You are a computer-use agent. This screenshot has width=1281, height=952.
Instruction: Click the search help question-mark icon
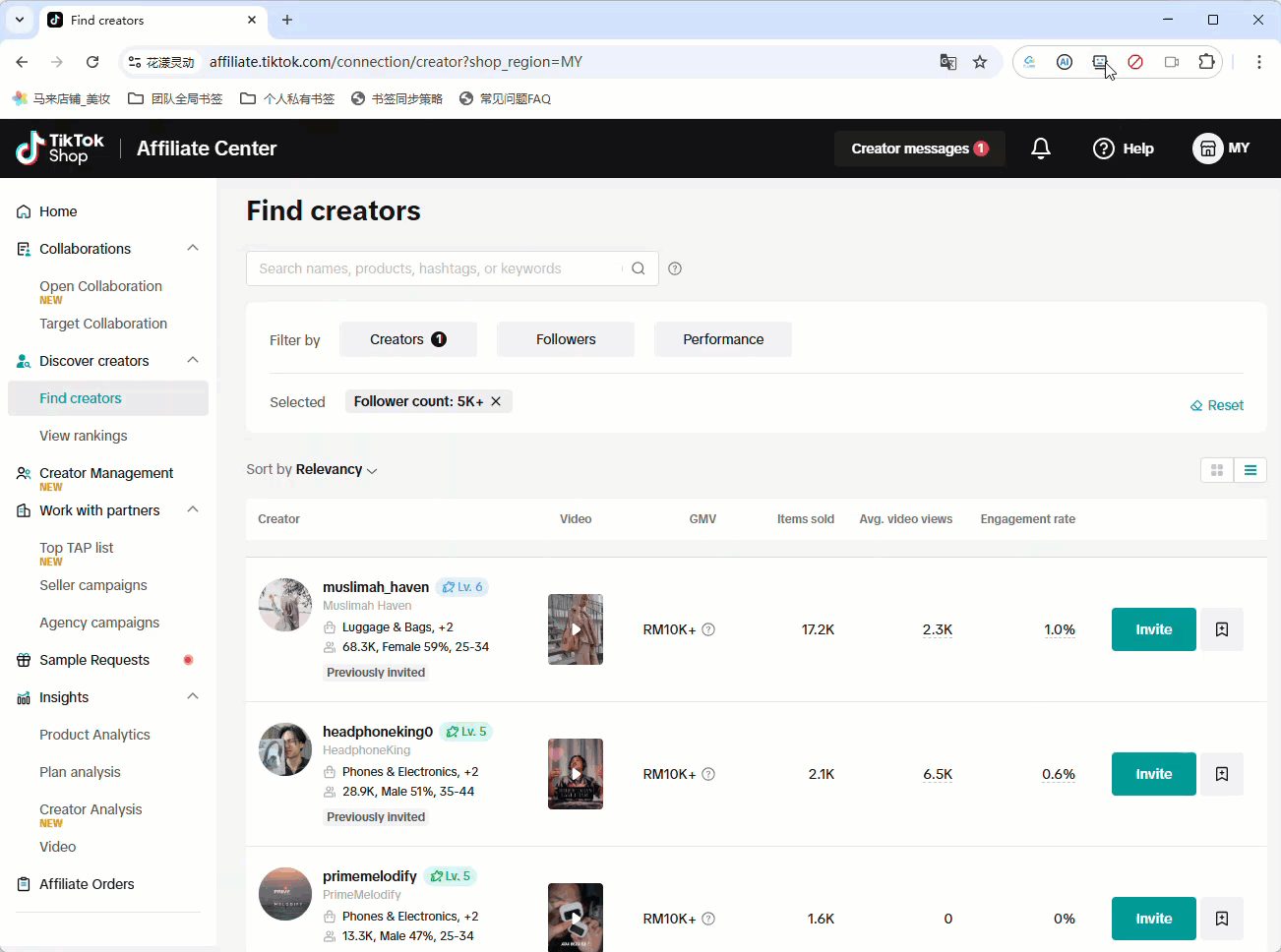point(675,268)
